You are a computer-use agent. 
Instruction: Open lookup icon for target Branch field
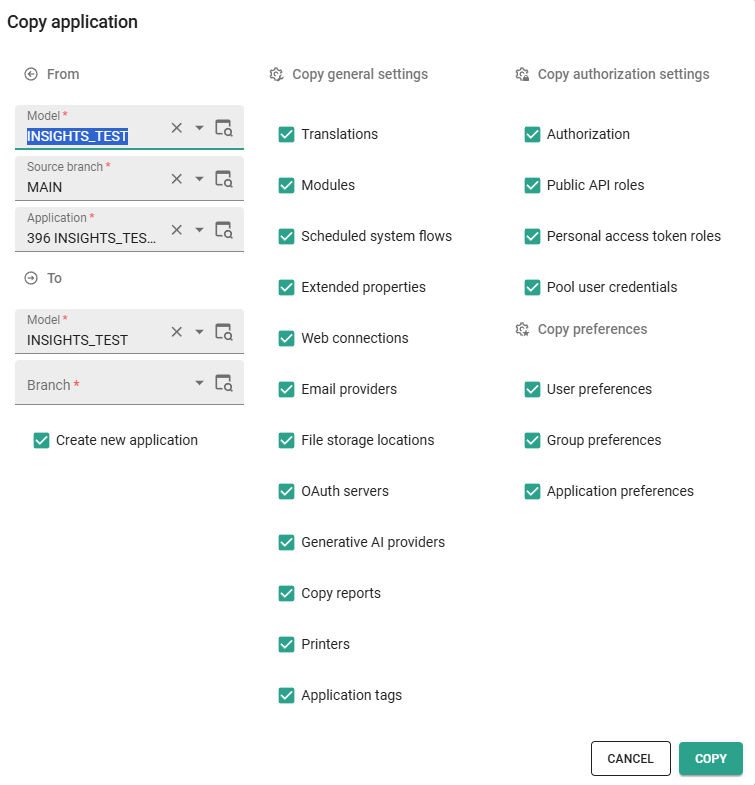click(x=224, y=383)
